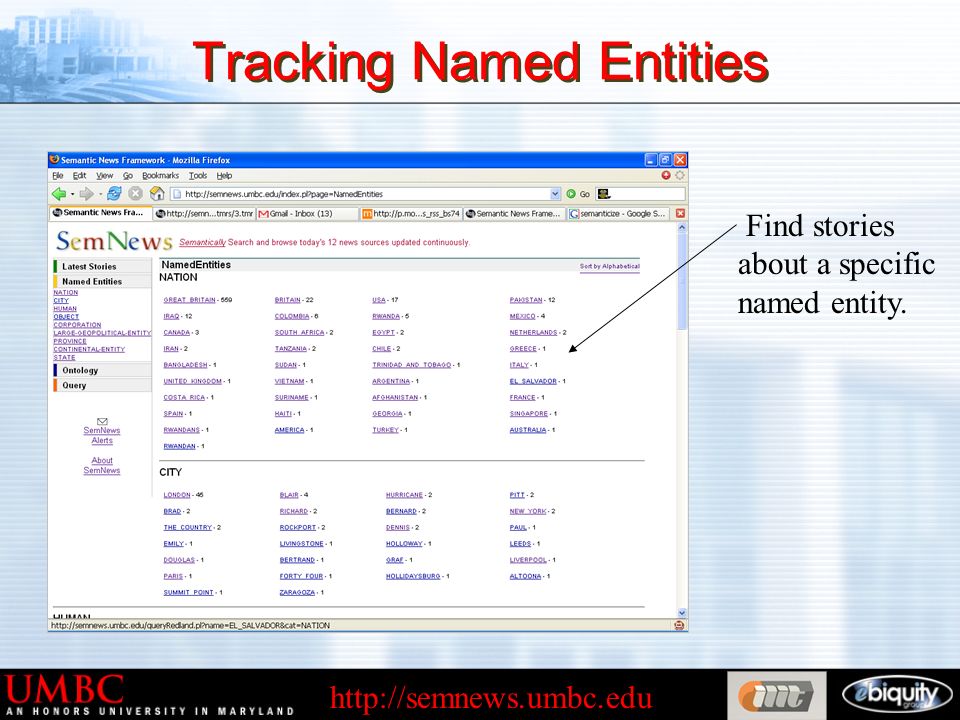Click the Semantically link in header tagline
The image size is (960, 720).
pyautogui.click(x=203, y=242)
